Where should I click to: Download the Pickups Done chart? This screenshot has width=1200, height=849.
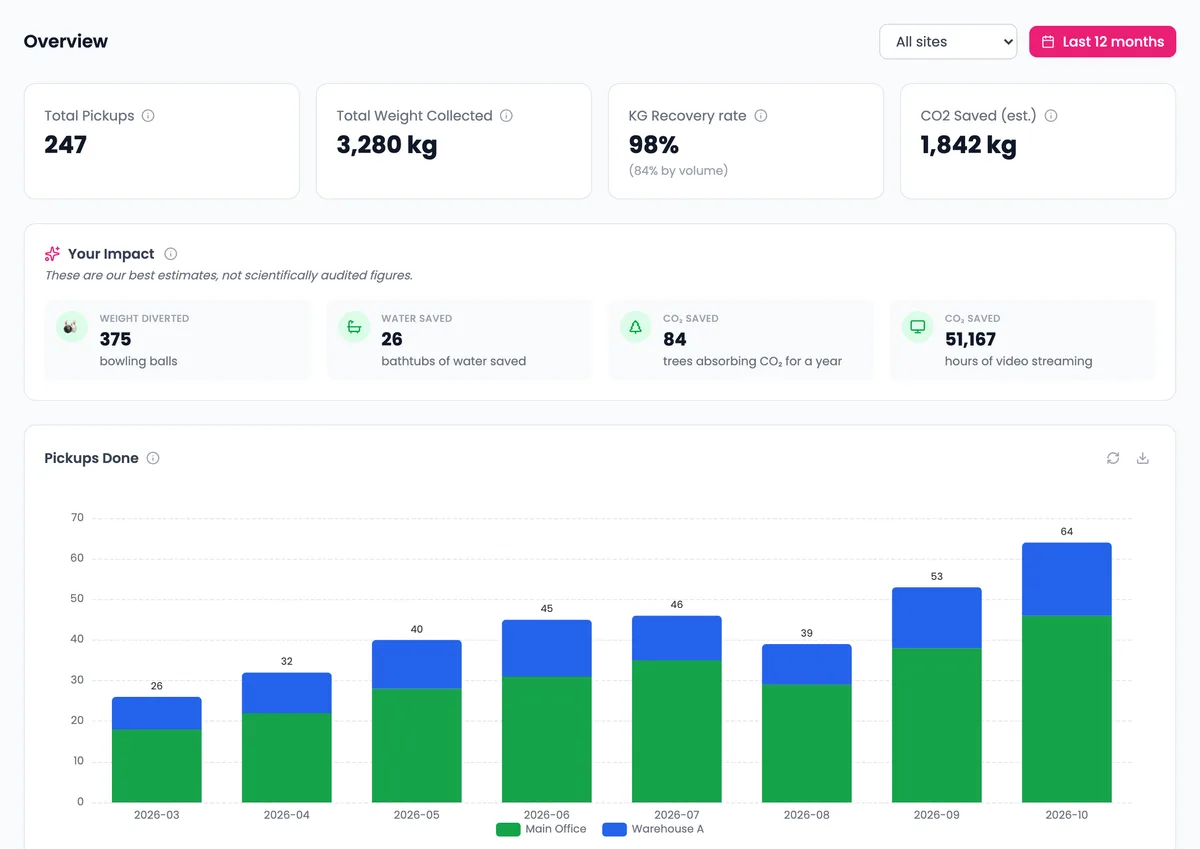(1143, 458)
